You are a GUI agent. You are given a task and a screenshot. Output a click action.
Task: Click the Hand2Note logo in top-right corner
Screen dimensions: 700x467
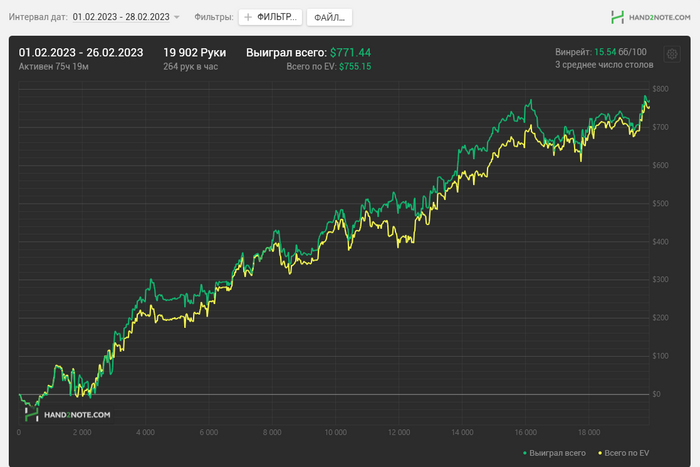click(650, 17)
